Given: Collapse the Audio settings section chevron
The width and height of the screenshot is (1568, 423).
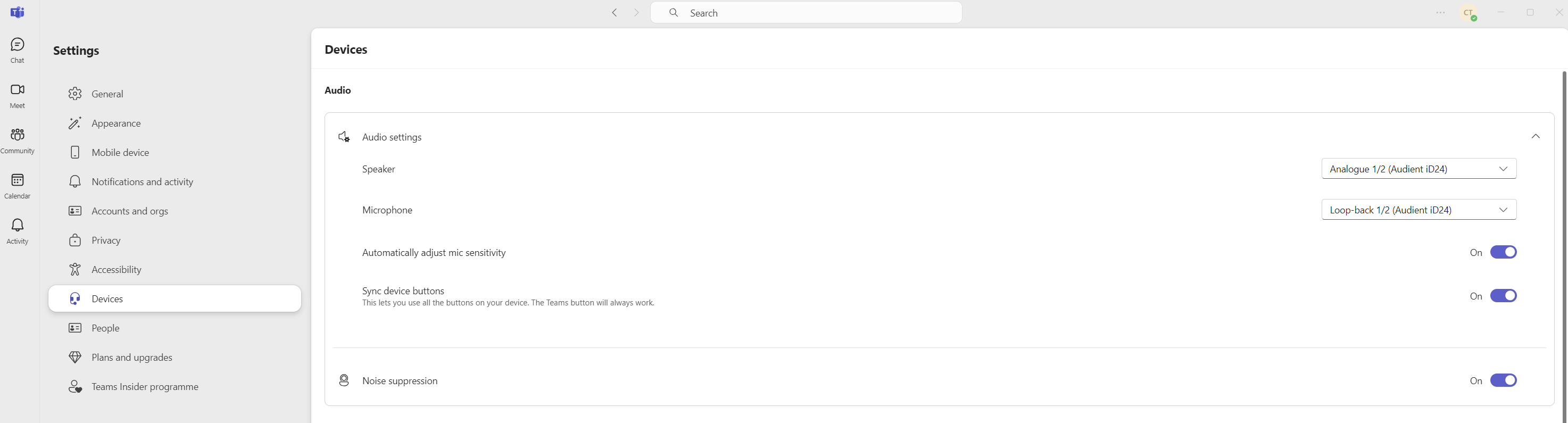Looking at the screenshot, I should [1535, 137].
